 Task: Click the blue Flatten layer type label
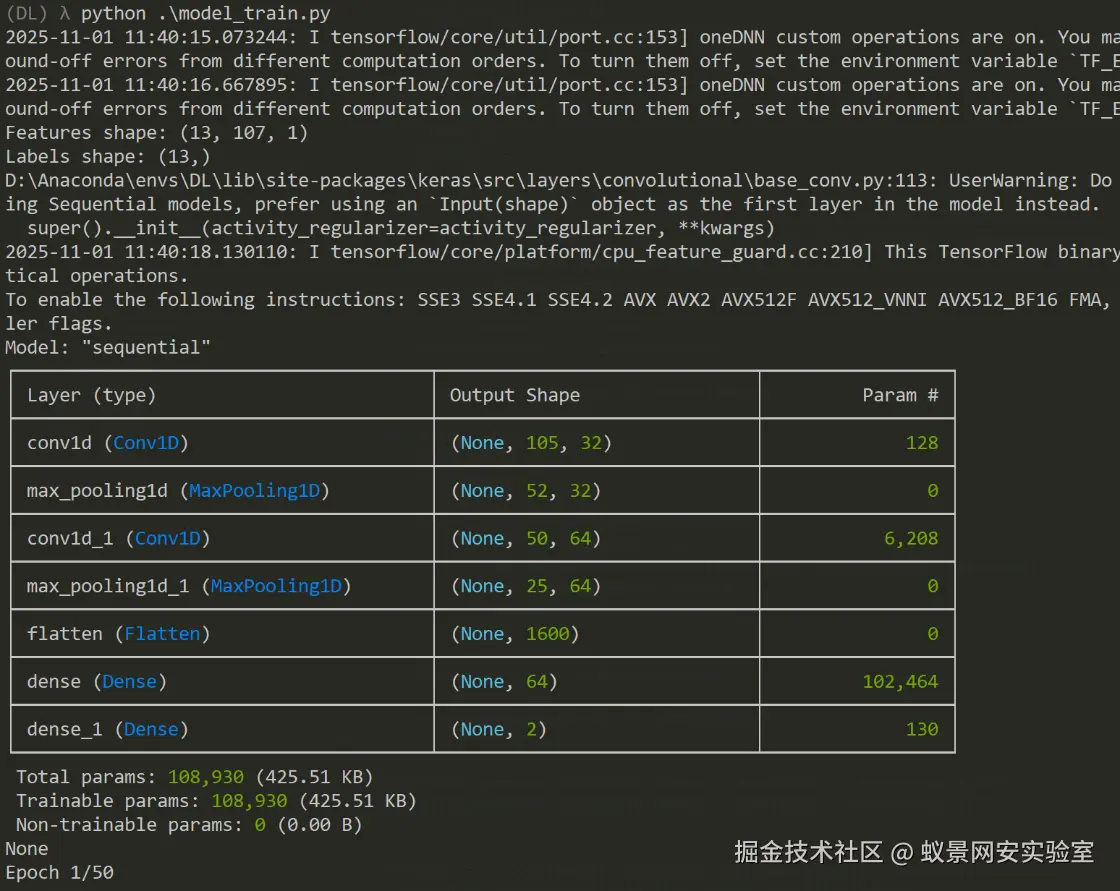[x=162, y=634]
